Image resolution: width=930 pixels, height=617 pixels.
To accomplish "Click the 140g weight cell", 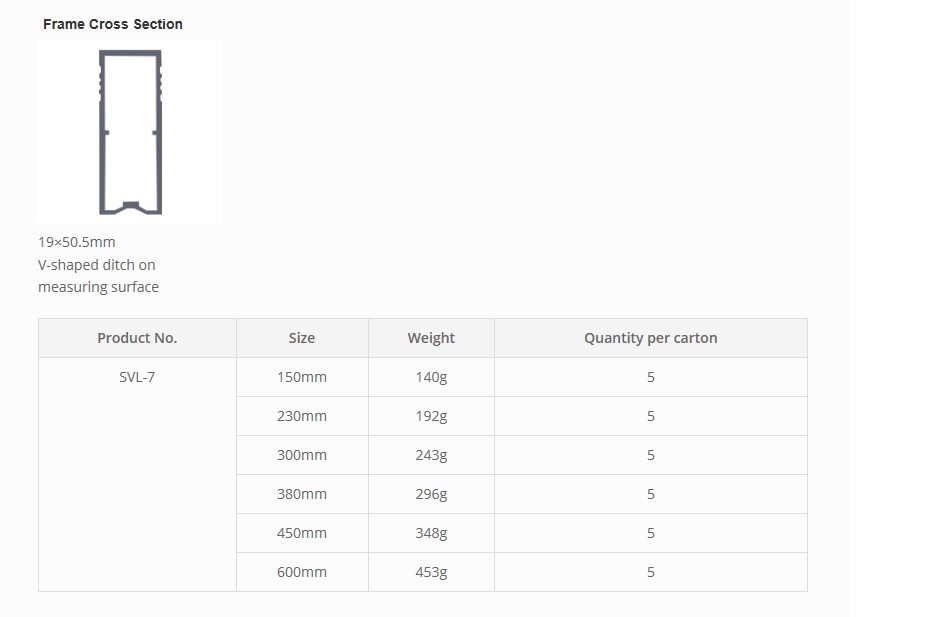I will click(431, 377).
